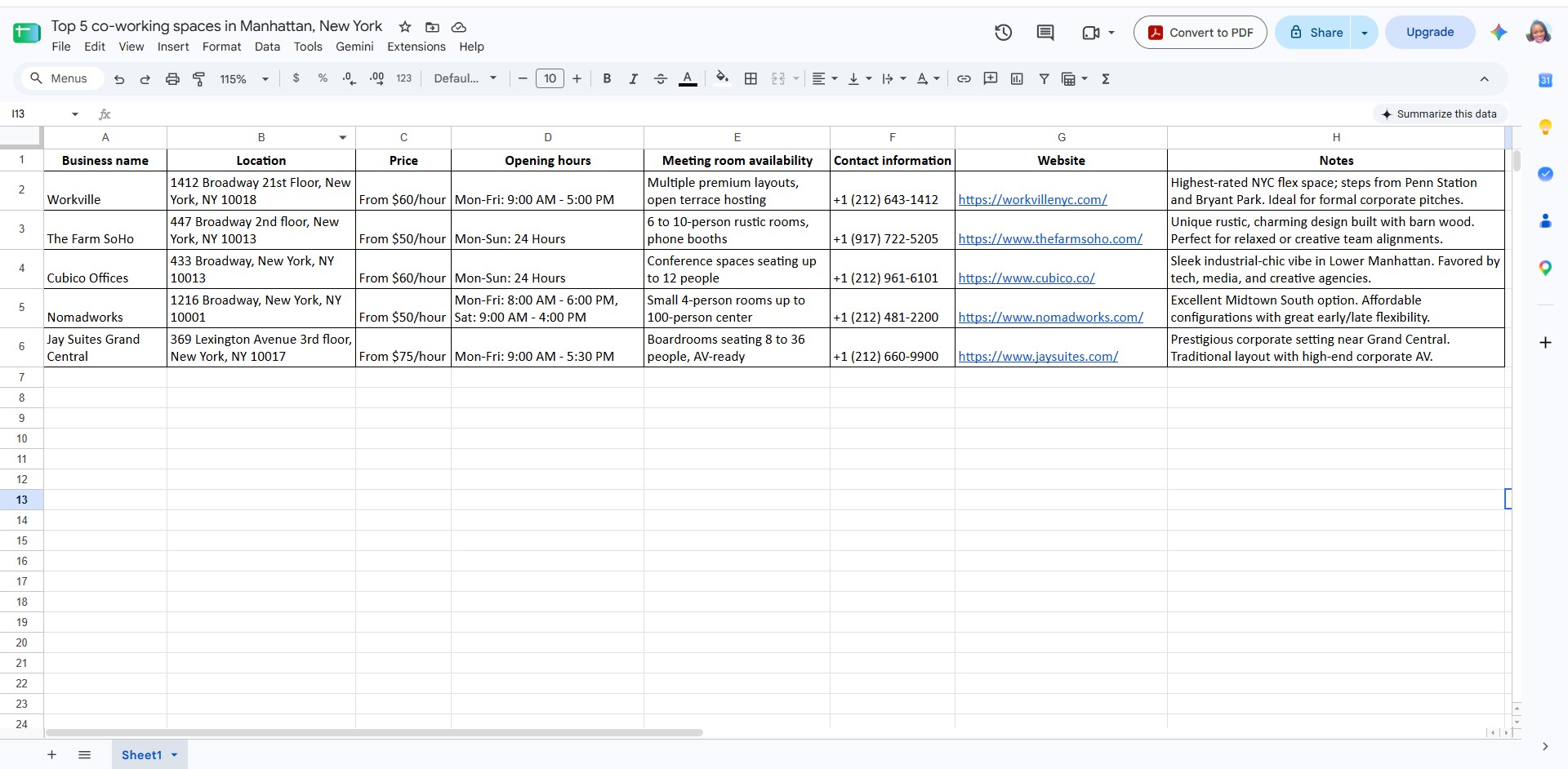The width and height of the screenshot is (1568, 769).
Task: Open Google Keep side panel
Action: [1545, 127]
